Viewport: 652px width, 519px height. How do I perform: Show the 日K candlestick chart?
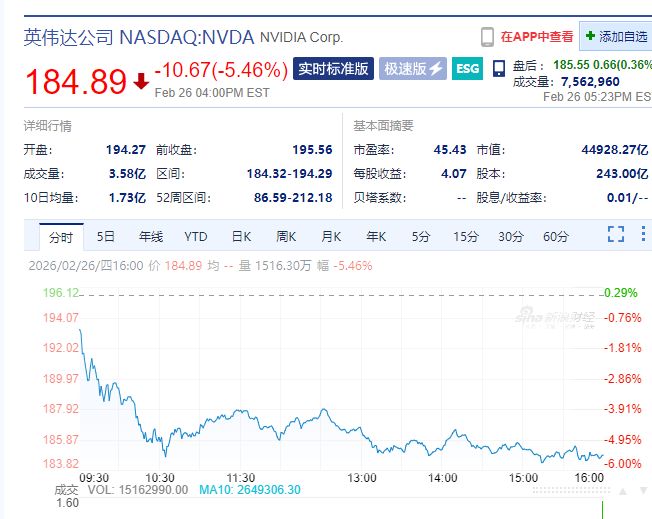(x=241, y=237)
